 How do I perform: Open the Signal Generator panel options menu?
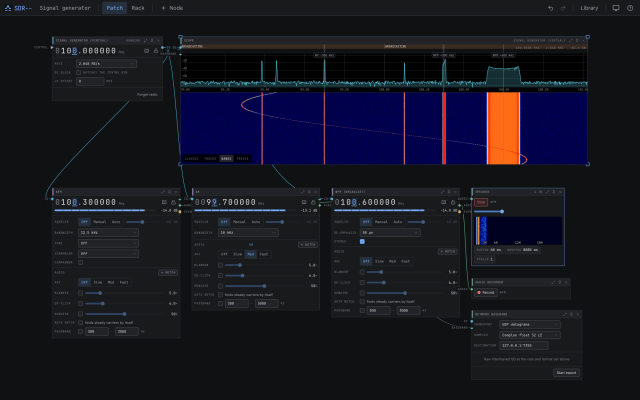152,40
